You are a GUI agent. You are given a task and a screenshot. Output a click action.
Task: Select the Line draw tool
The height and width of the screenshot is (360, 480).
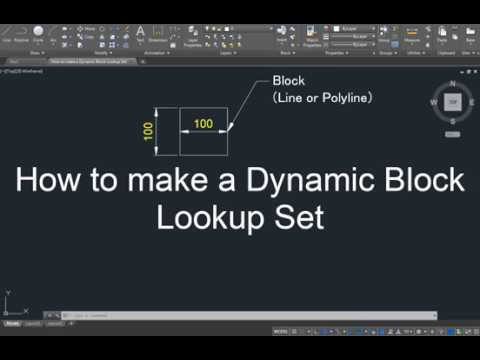[x=6, y=33]
